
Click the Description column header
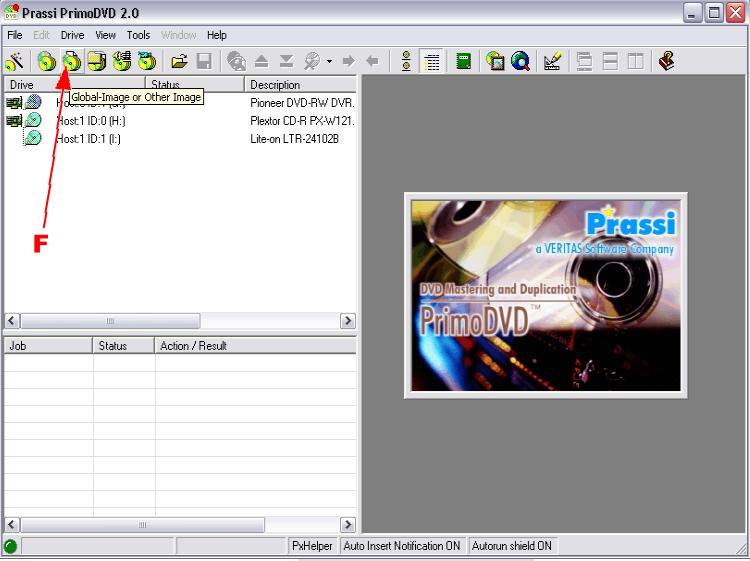click(300, 85)
